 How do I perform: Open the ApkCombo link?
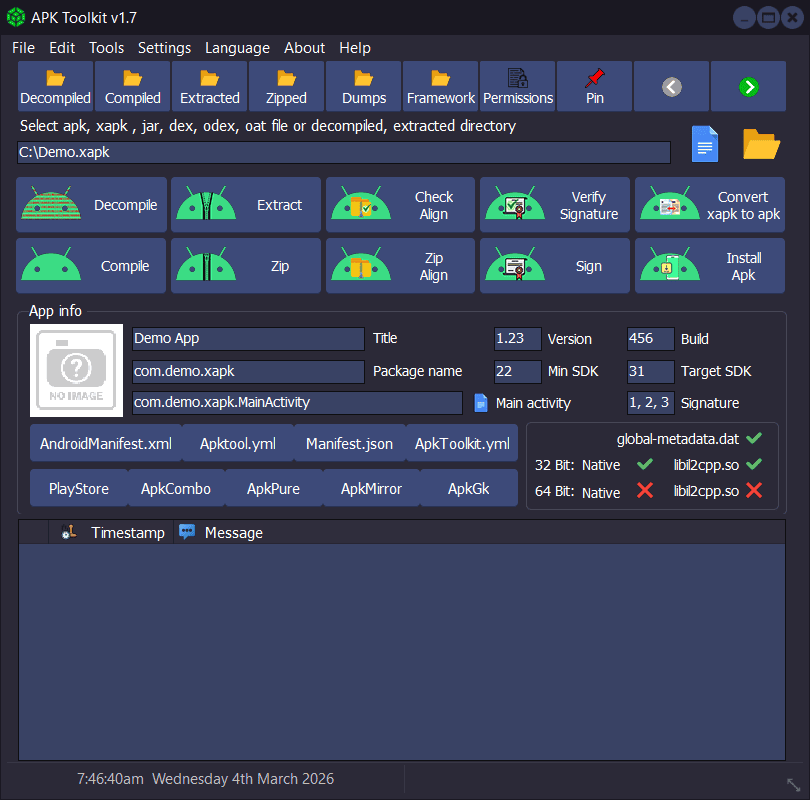pos(176,488)
